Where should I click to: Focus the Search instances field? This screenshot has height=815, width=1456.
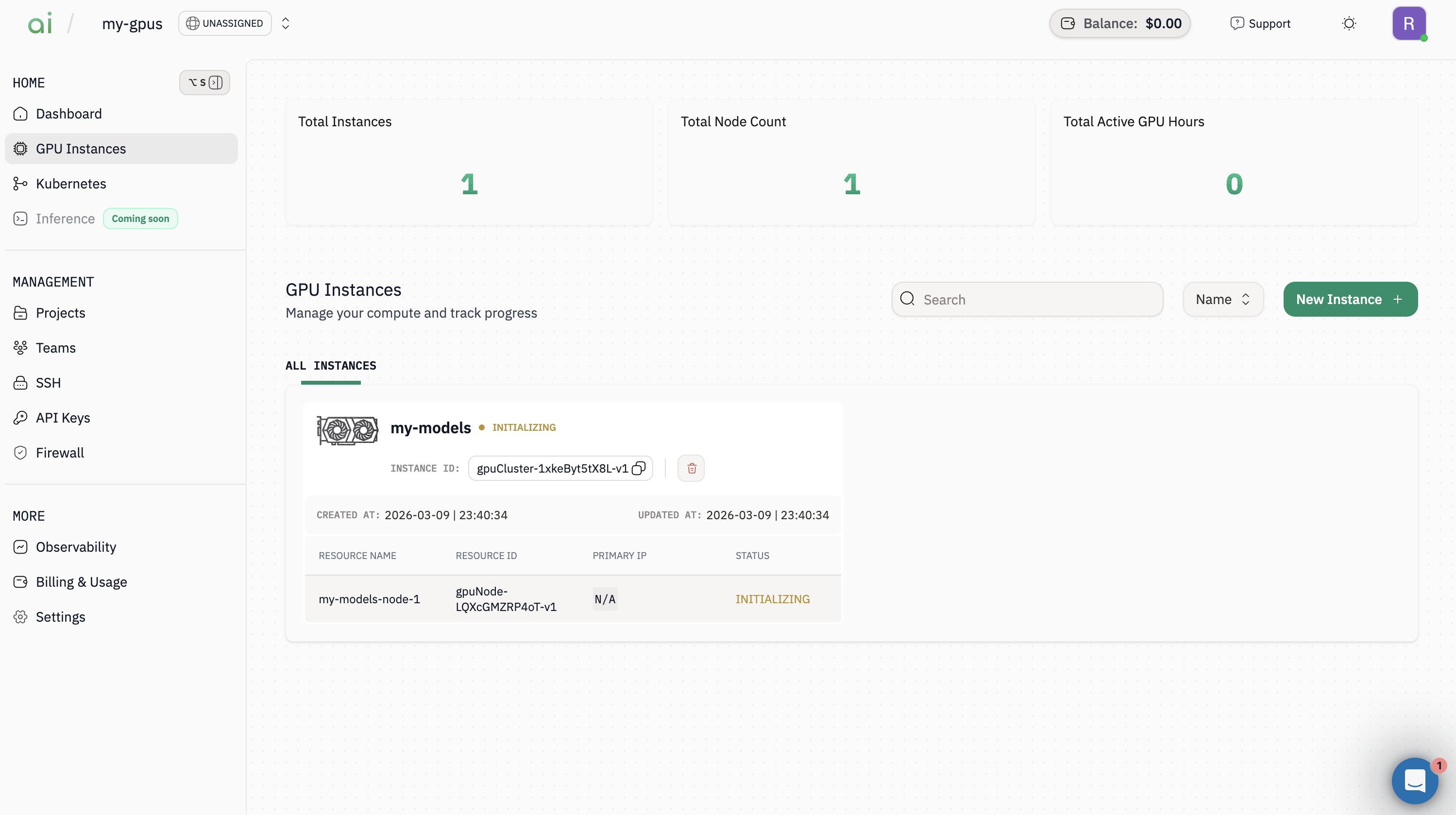click(1027, 299)
